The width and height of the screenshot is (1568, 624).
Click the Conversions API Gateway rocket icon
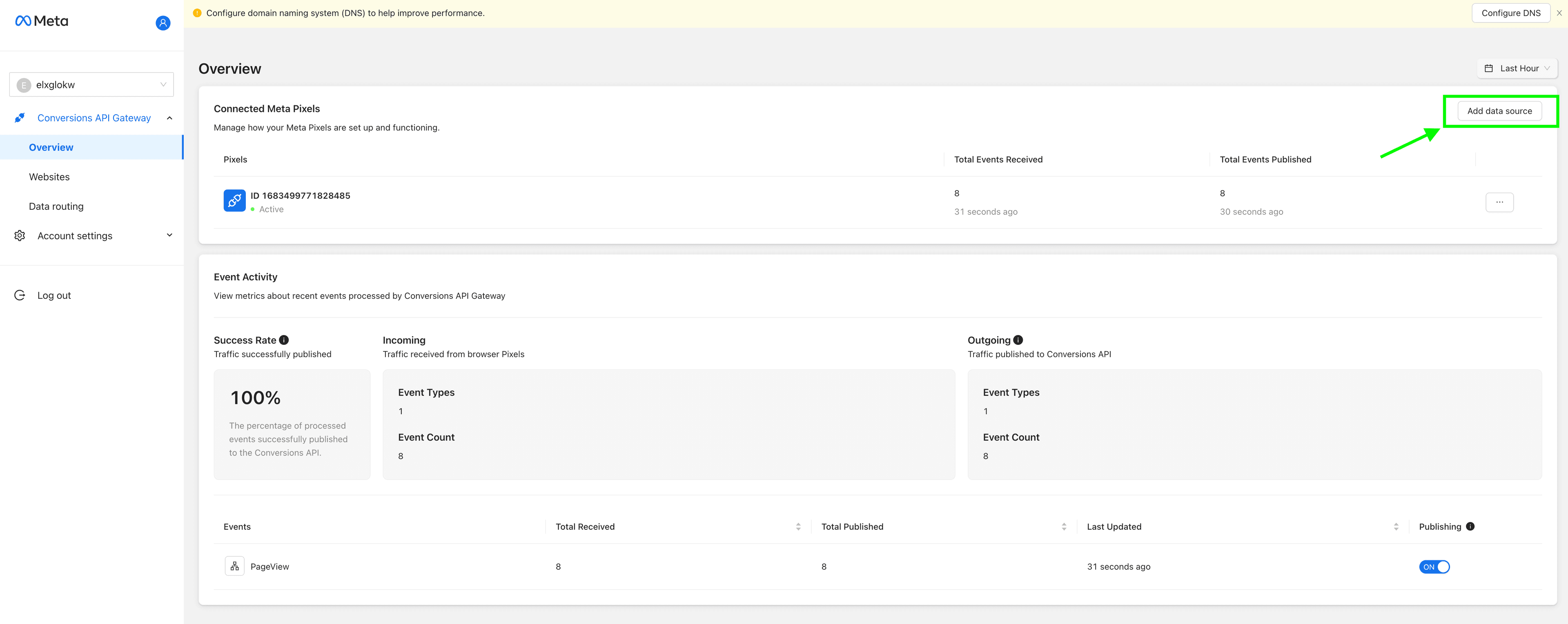click(20, 118)
